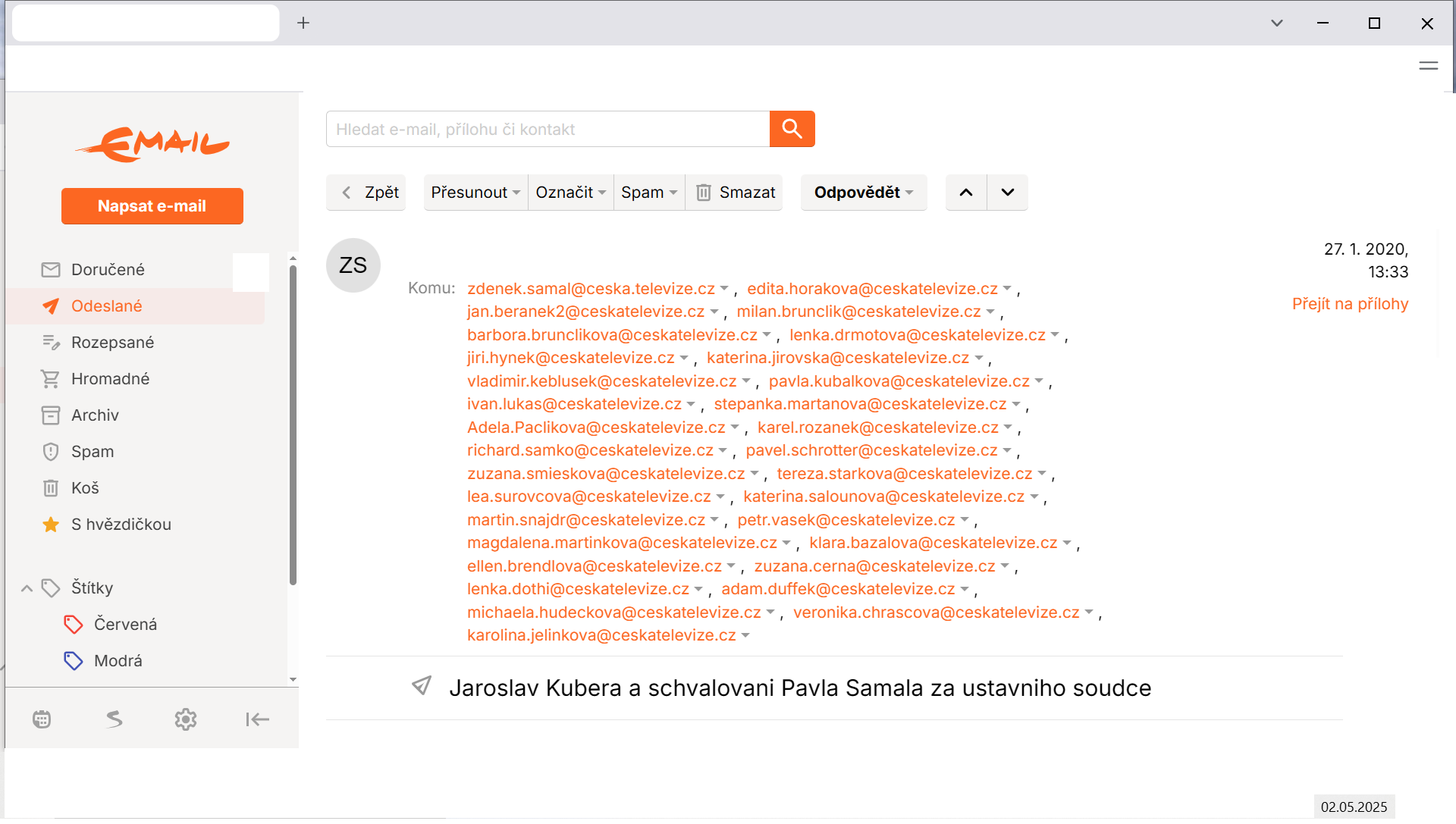Click the ZS sender avatar

pos(353,265)
